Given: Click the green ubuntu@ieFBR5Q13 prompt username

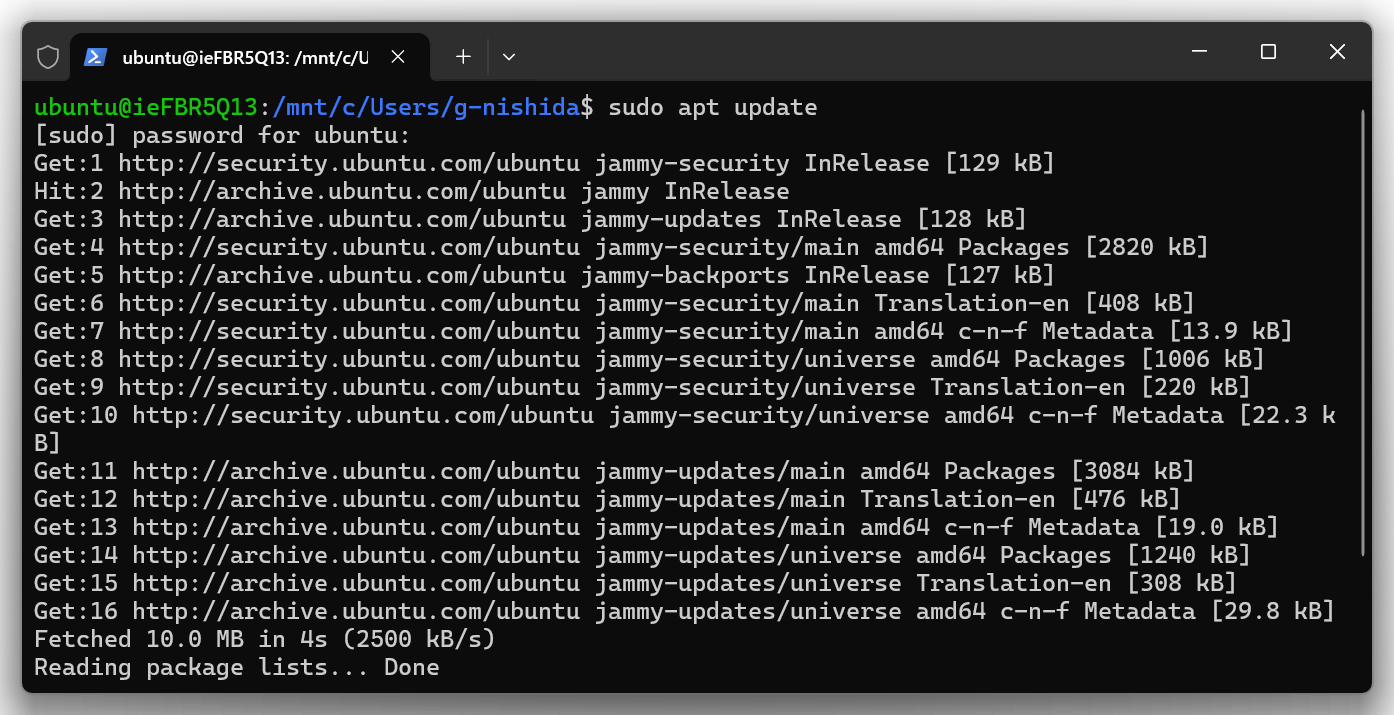Looking at the screenshot, I should coord(146,107).
